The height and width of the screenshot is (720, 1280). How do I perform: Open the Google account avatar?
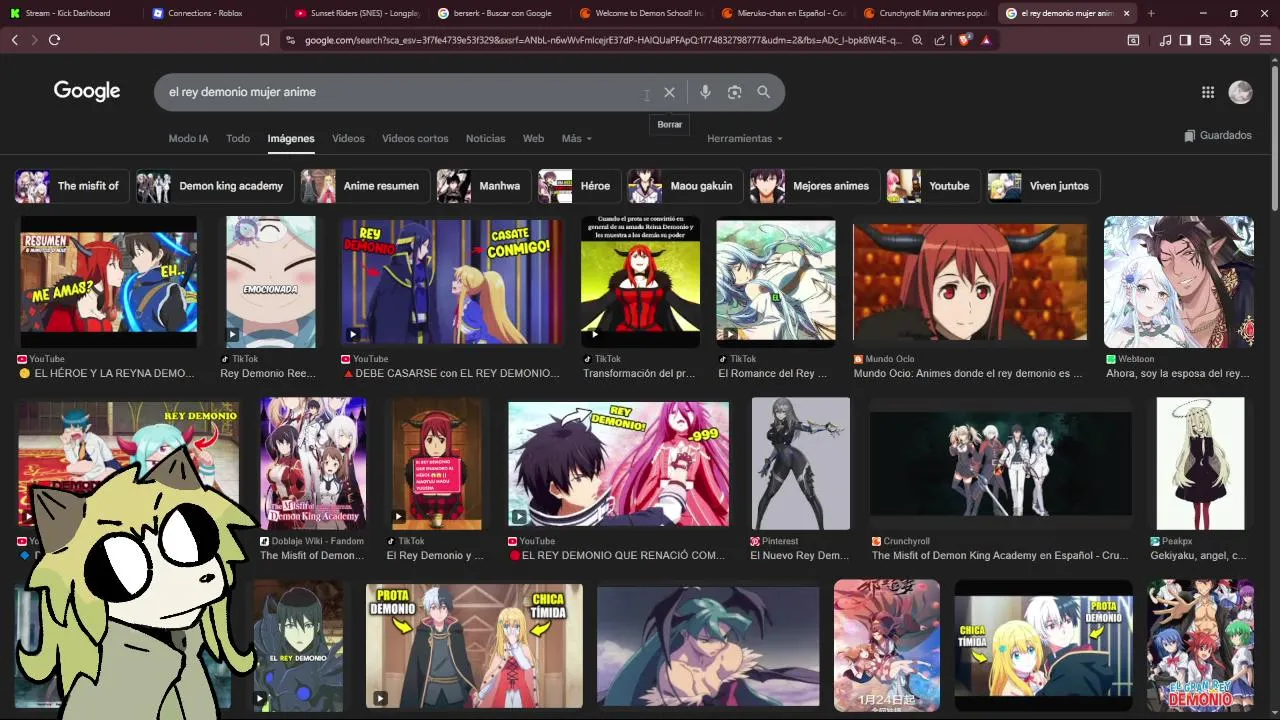(x=1240, y=92)
